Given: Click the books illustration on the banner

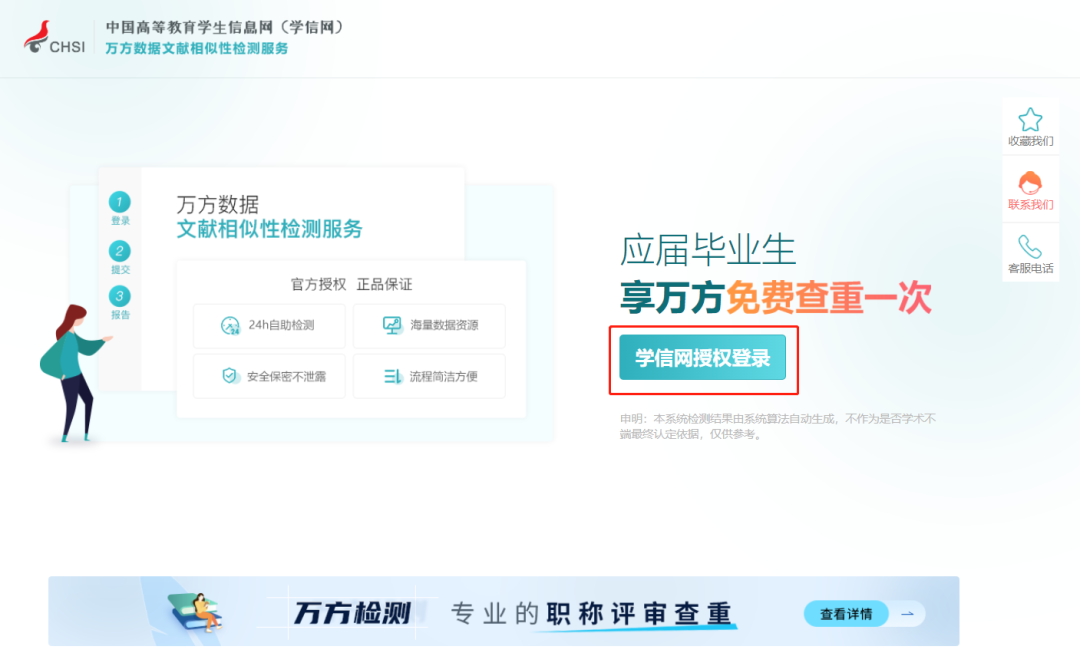Looking at the screenshot, I should tap(196, 611).
